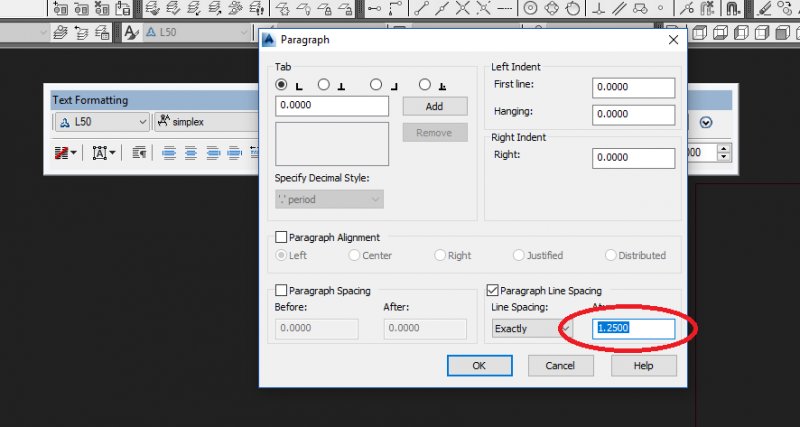Screen dimensions: 800x427
Task: Align text left in Text Formatting toolbar
Action: click(169, 153)
